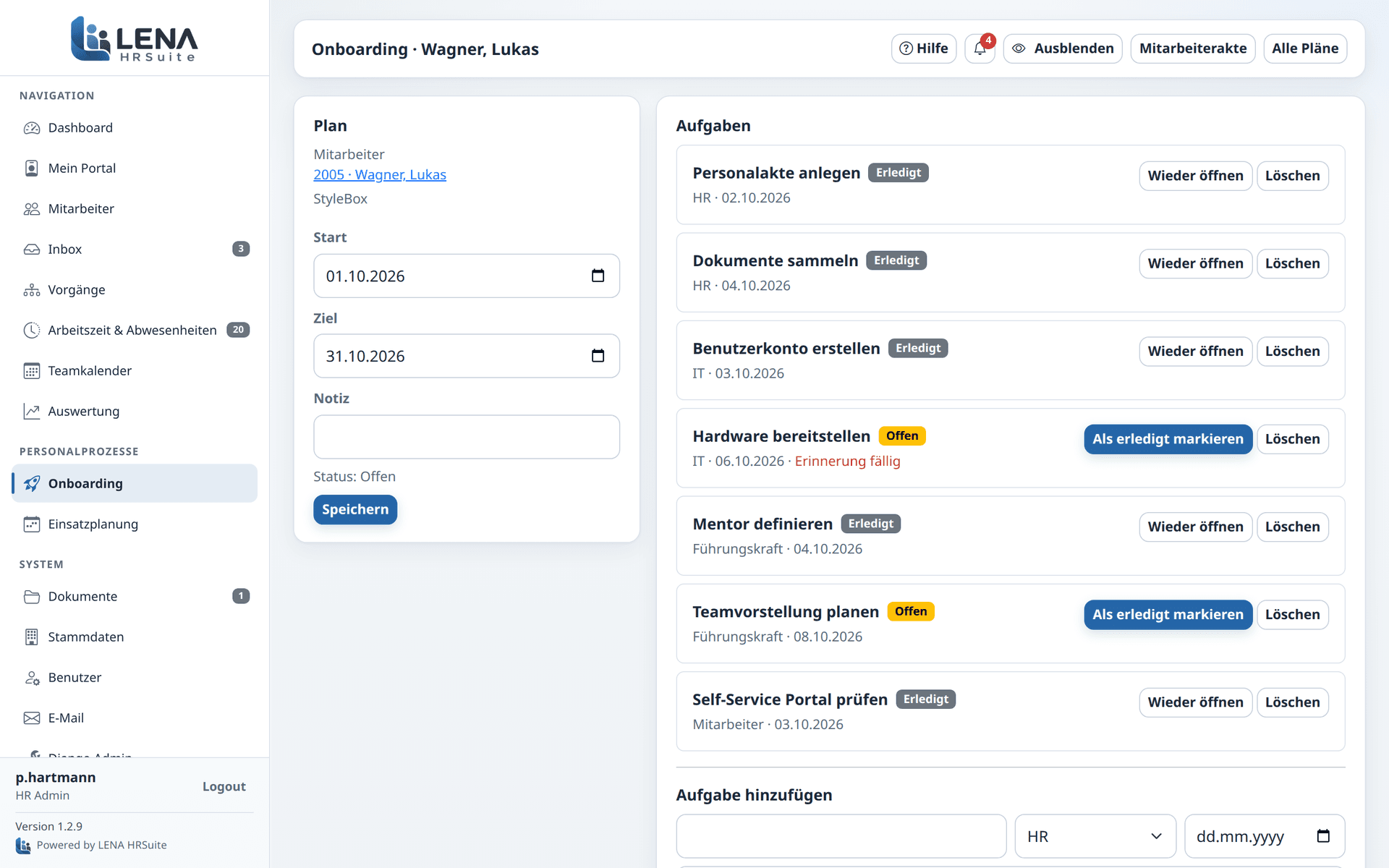Click the Dokumente folder icon
Image resolution: width=1389 pixels, height=868 pixels.
[32, 597]
